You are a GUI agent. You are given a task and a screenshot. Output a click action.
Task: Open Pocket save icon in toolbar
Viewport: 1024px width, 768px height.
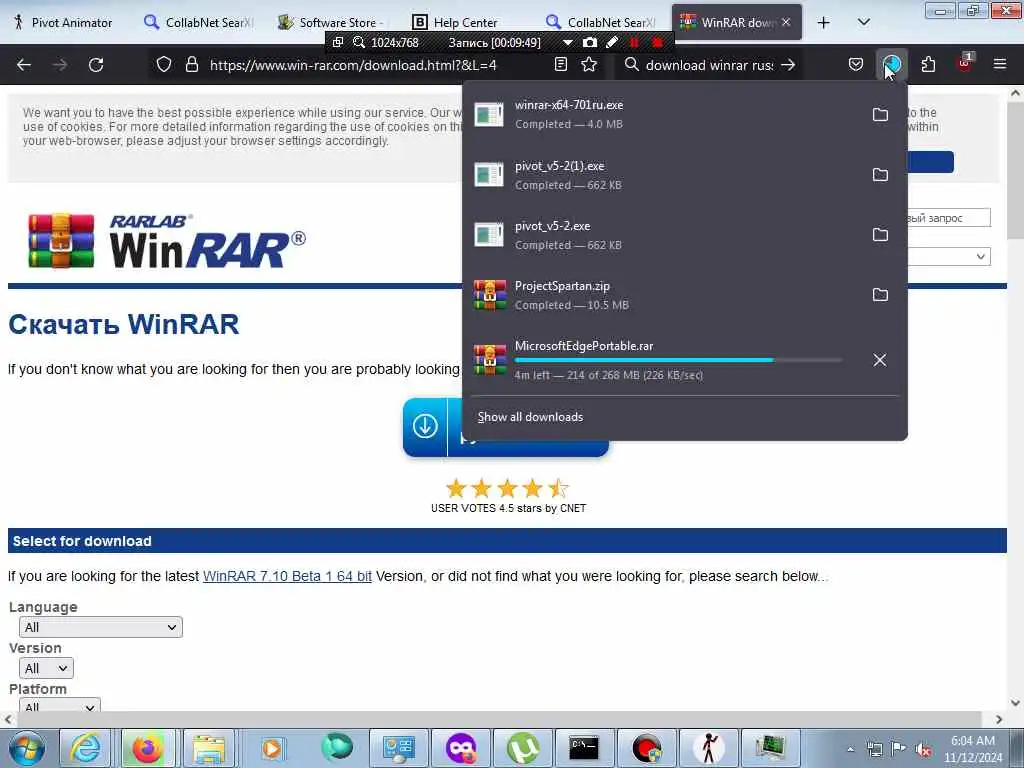856,65
